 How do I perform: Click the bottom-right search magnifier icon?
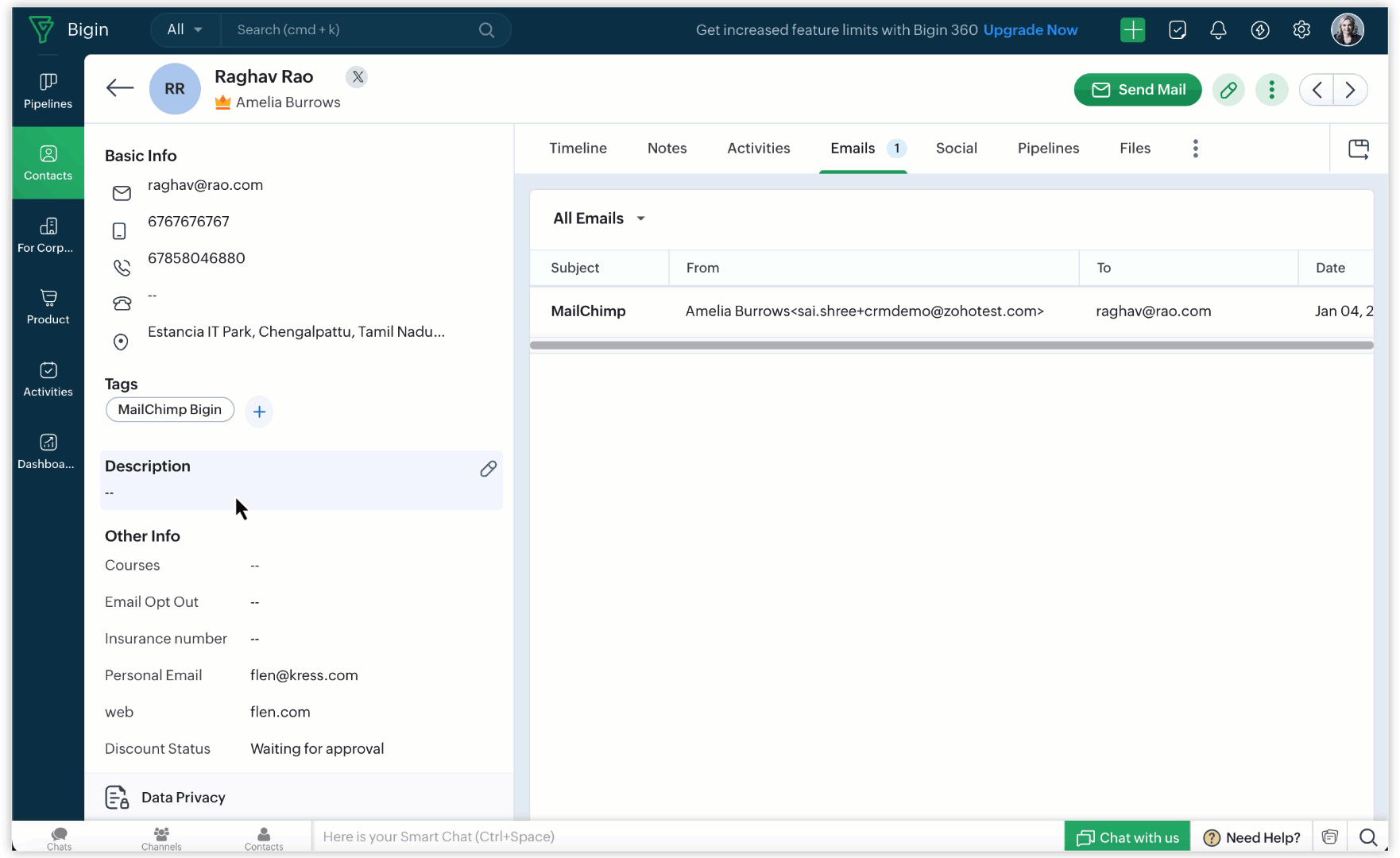1368,837
